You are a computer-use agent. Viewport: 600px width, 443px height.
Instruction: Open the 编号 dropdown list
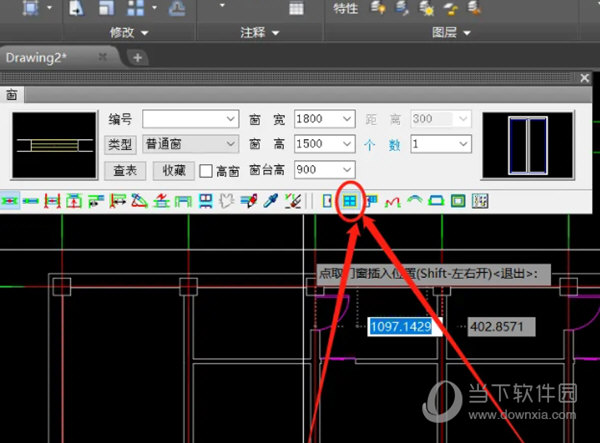click(231, 119)
